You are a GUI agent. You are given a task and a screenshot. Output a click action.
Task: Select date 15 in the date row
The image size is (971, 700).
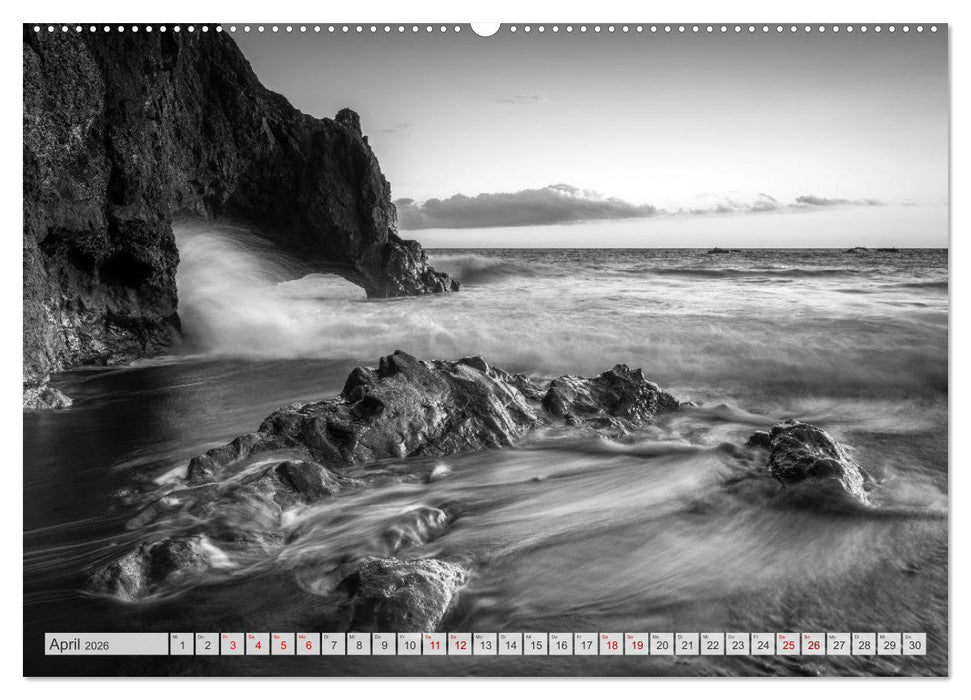(534, 645)
